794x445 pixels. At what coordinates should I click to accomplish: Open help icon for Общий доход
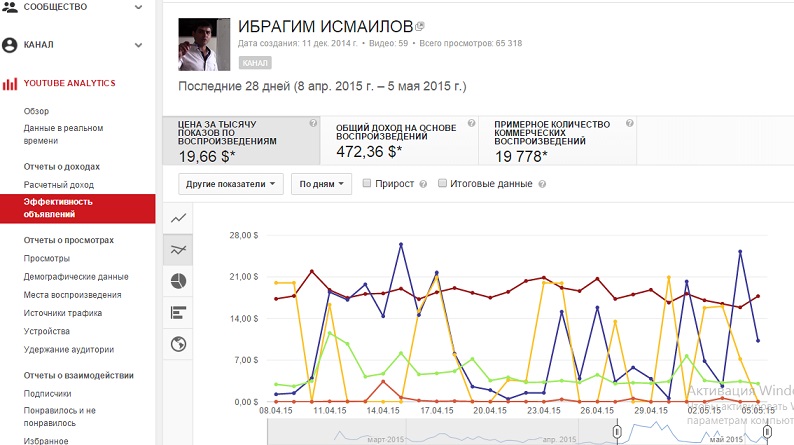coord(471,123)
